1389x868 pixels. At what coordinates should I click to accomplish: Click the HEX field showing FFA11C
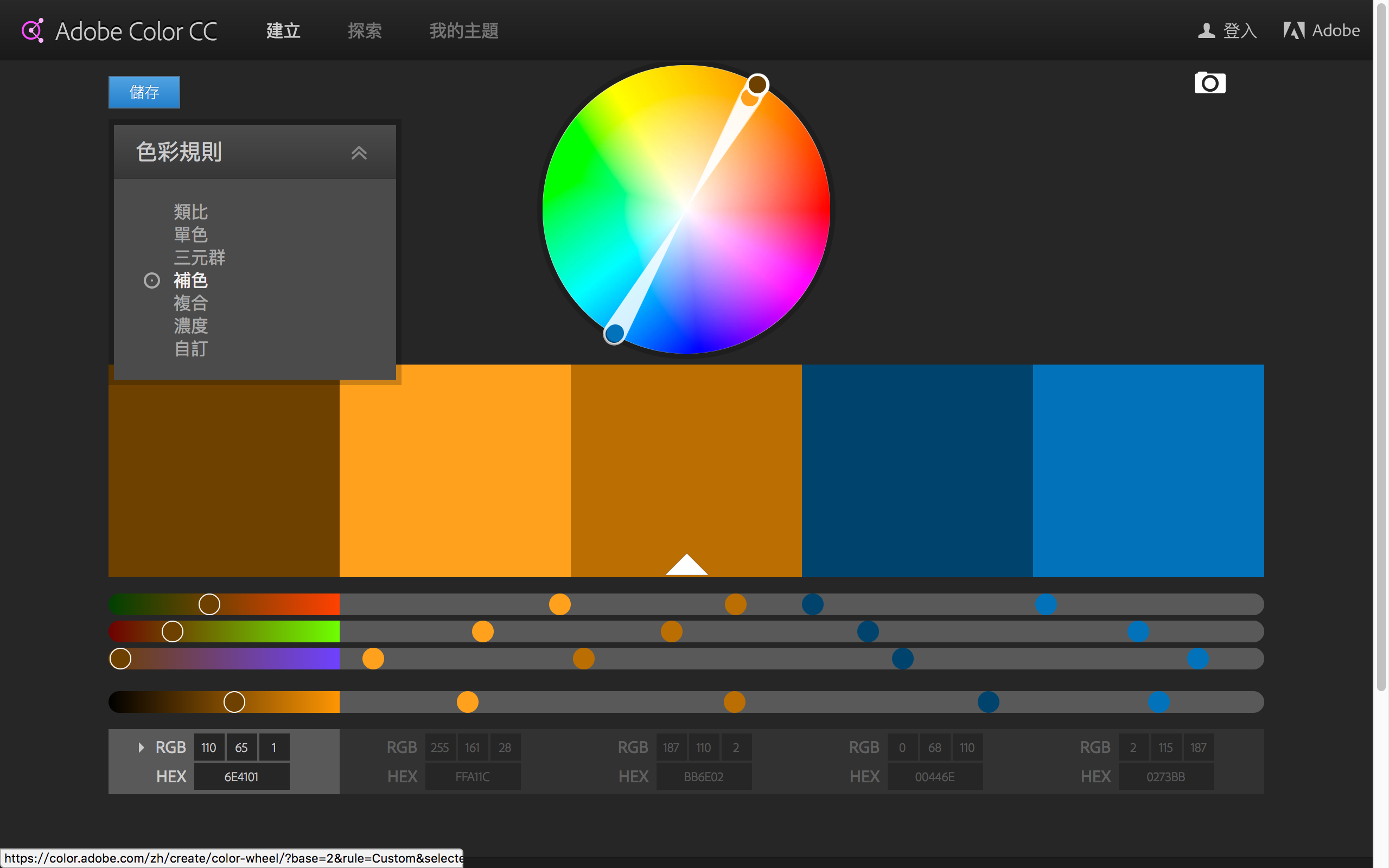pyautogui.click(x=473, y=777)
